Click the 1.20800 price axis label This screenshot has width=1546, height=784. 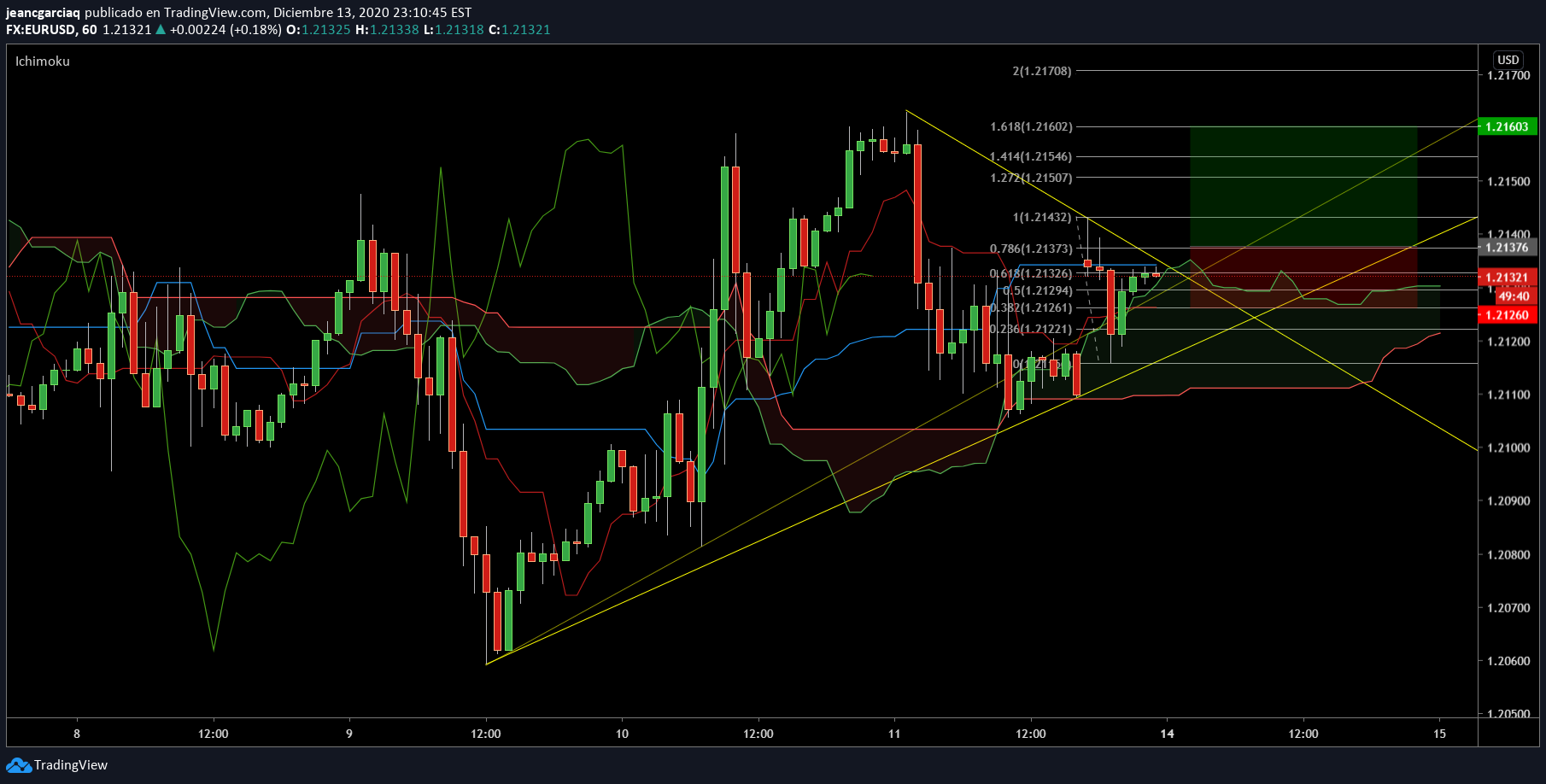1508,554
